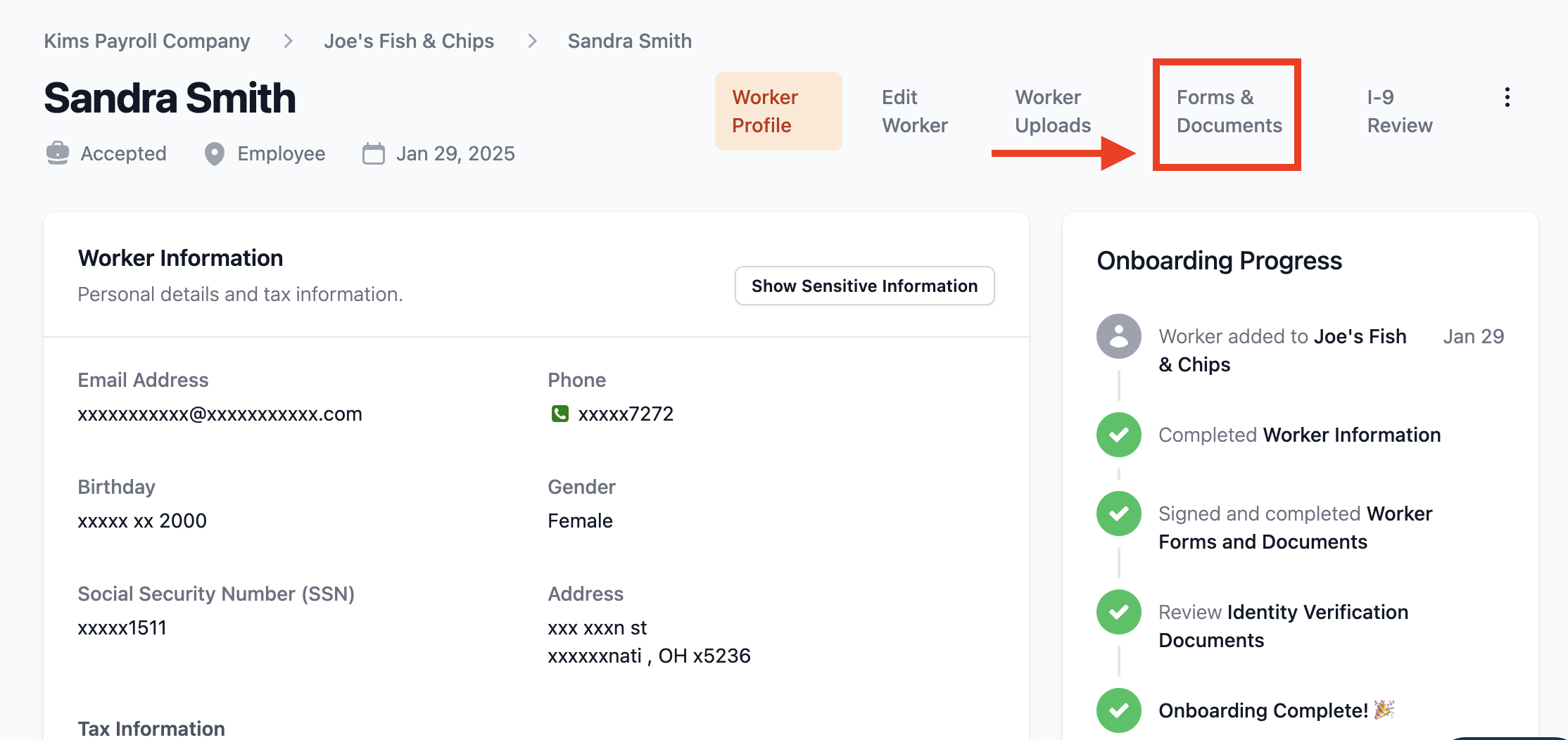Navigate to Kims Payroll Company breadcrumb

(x=147, y=41)
